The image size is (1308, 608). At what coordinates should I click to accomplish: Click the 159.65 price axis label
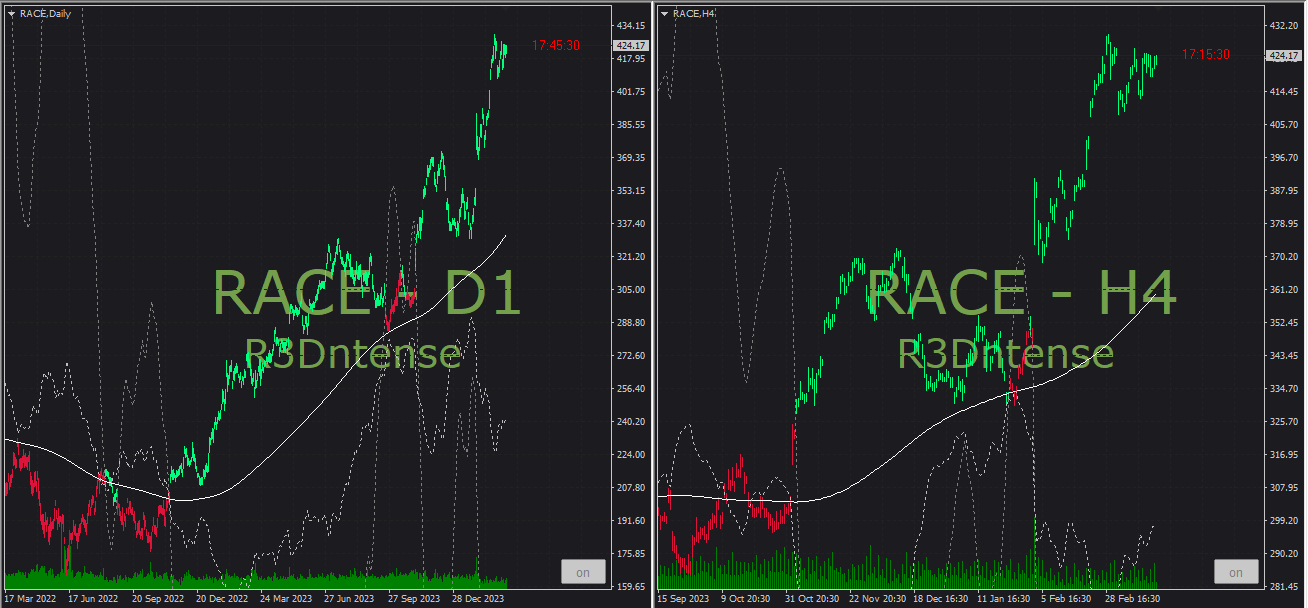point(630,586)
